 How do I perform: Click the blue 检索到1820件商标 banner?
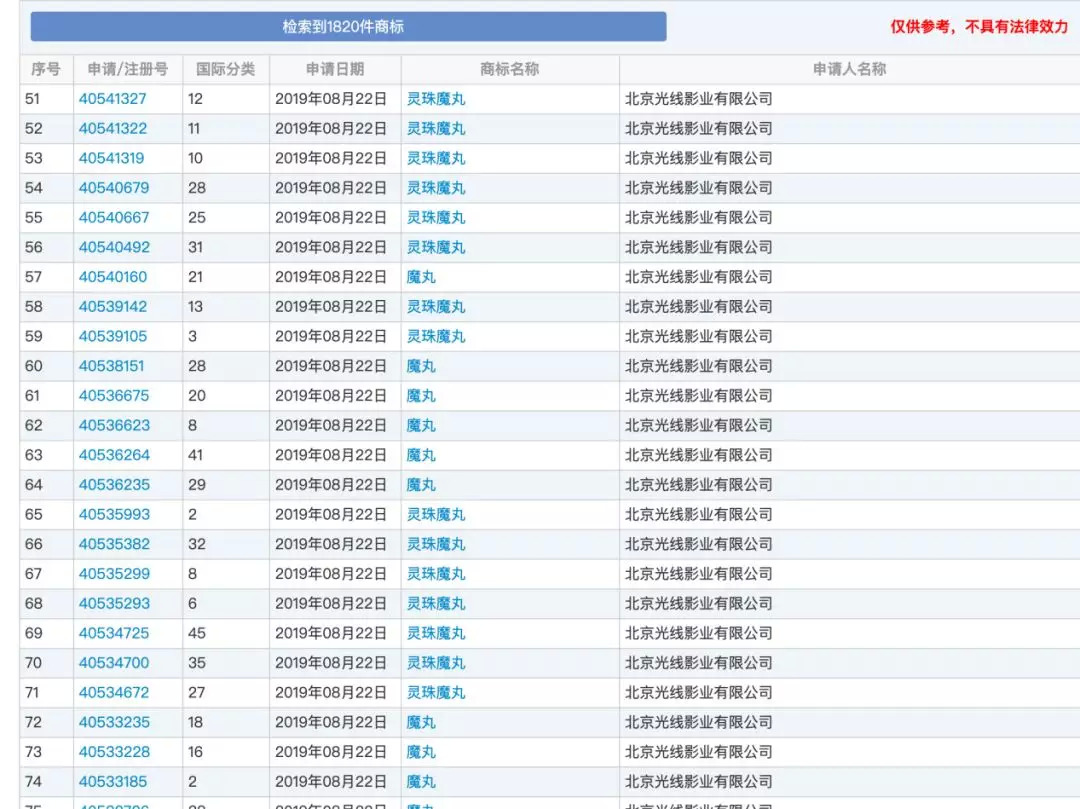point(349,27)
